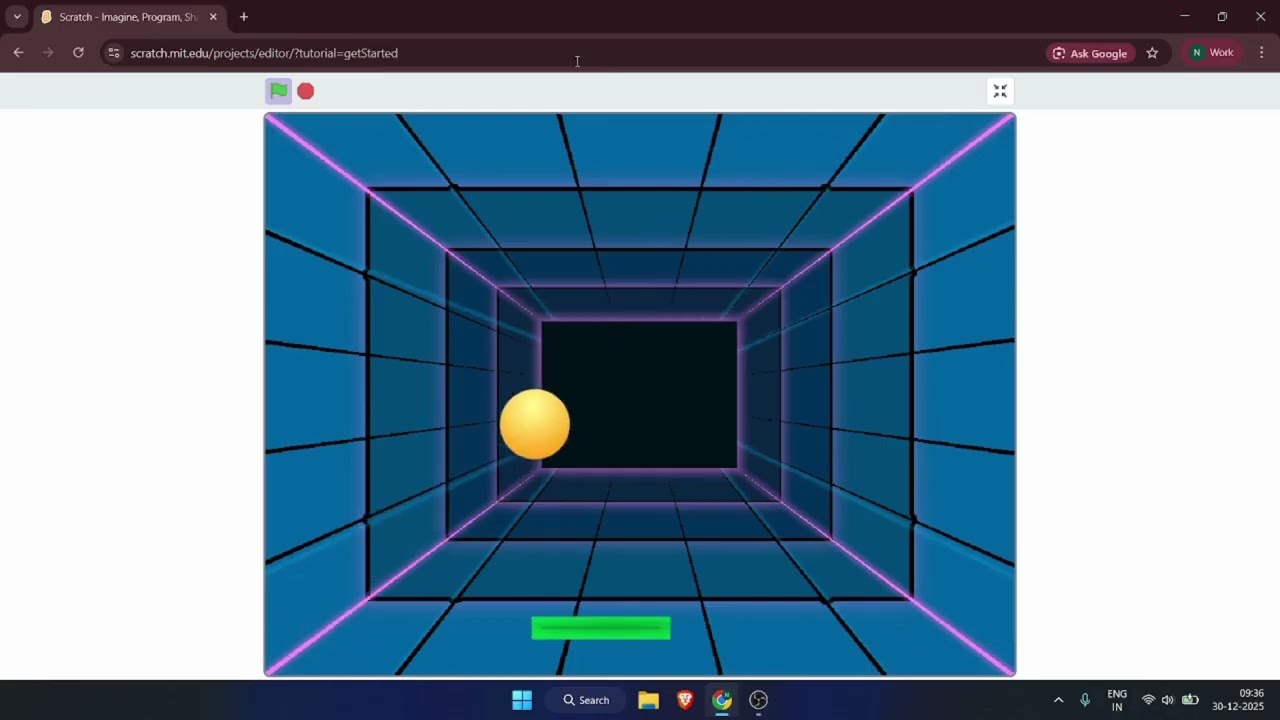Screen dimensions: 1280x720
Task: Open Brave browser from taskbar
Action: tap(685, 700)
